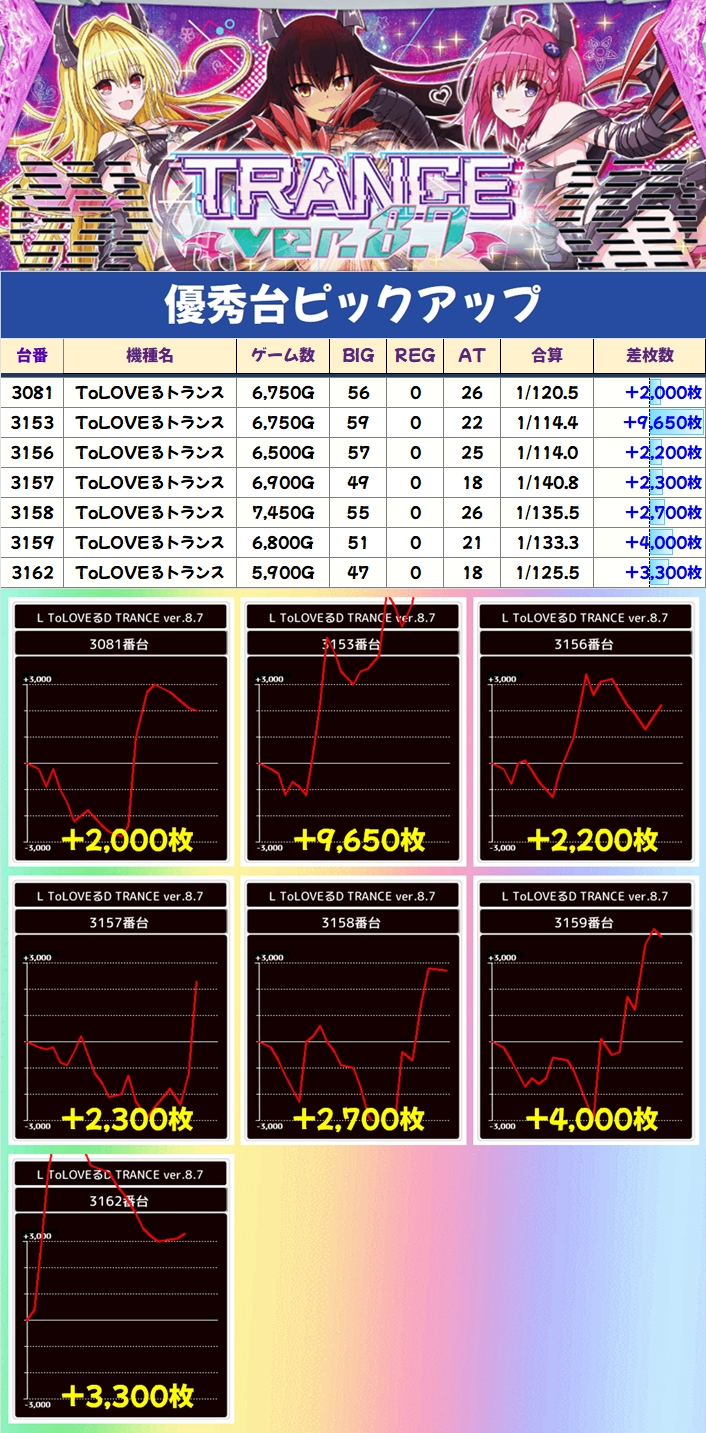
Task: Click the 差枚数 column header
Action: click(x=648, y=356)
